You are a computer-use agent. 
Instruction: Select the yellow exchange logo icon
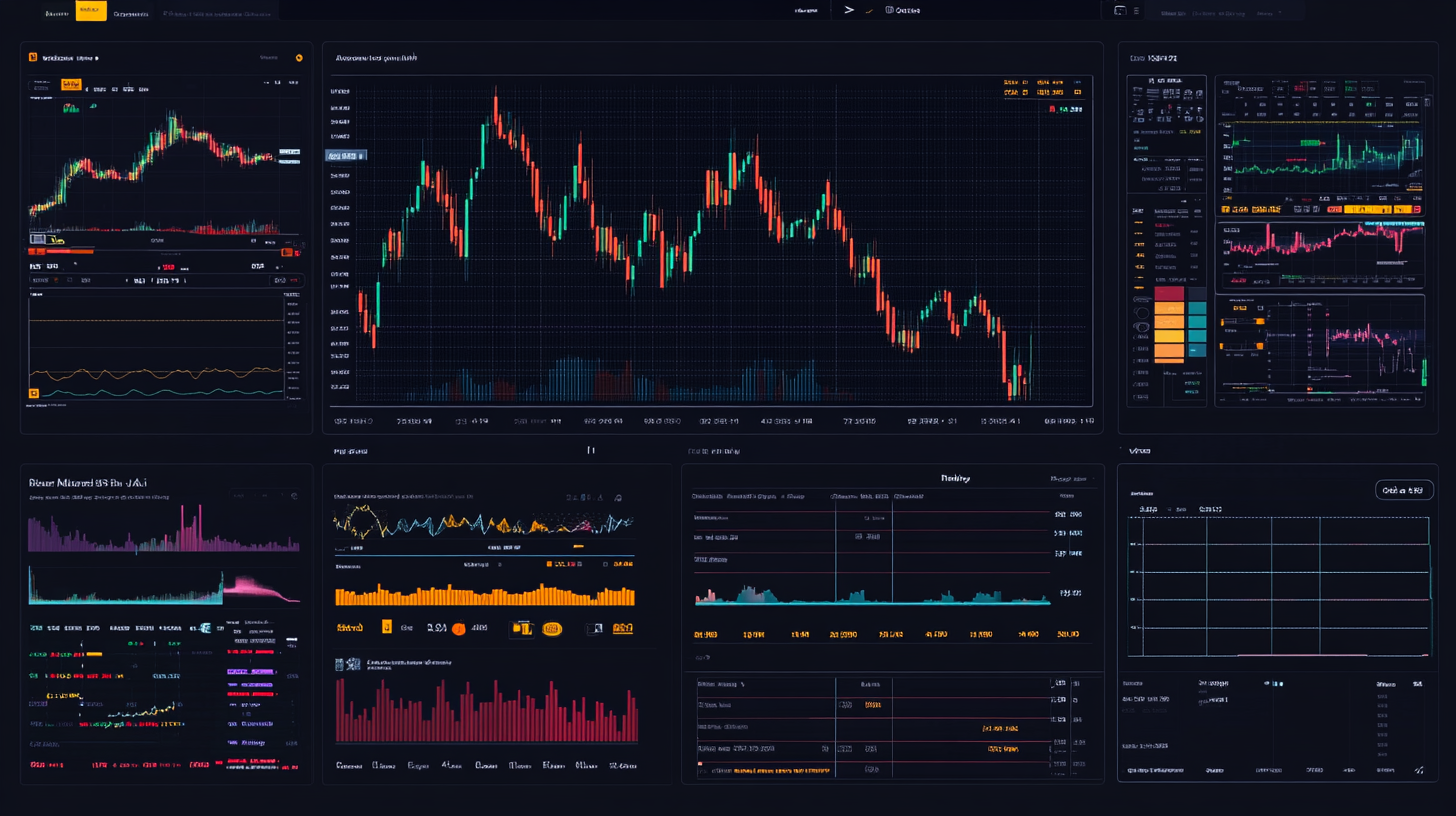(33, 57)
